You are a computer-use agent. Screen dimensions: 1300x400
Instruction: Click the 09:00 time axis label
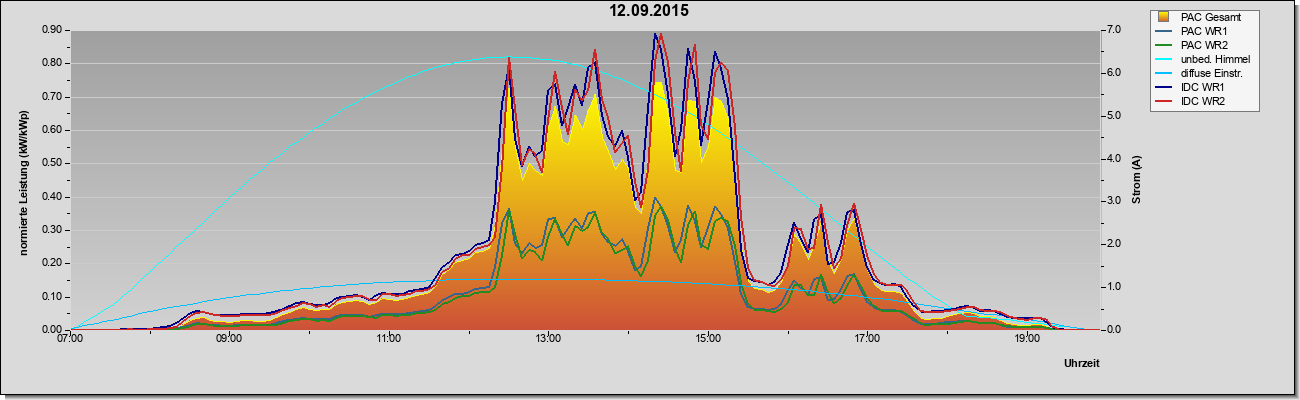pos(229,340)
